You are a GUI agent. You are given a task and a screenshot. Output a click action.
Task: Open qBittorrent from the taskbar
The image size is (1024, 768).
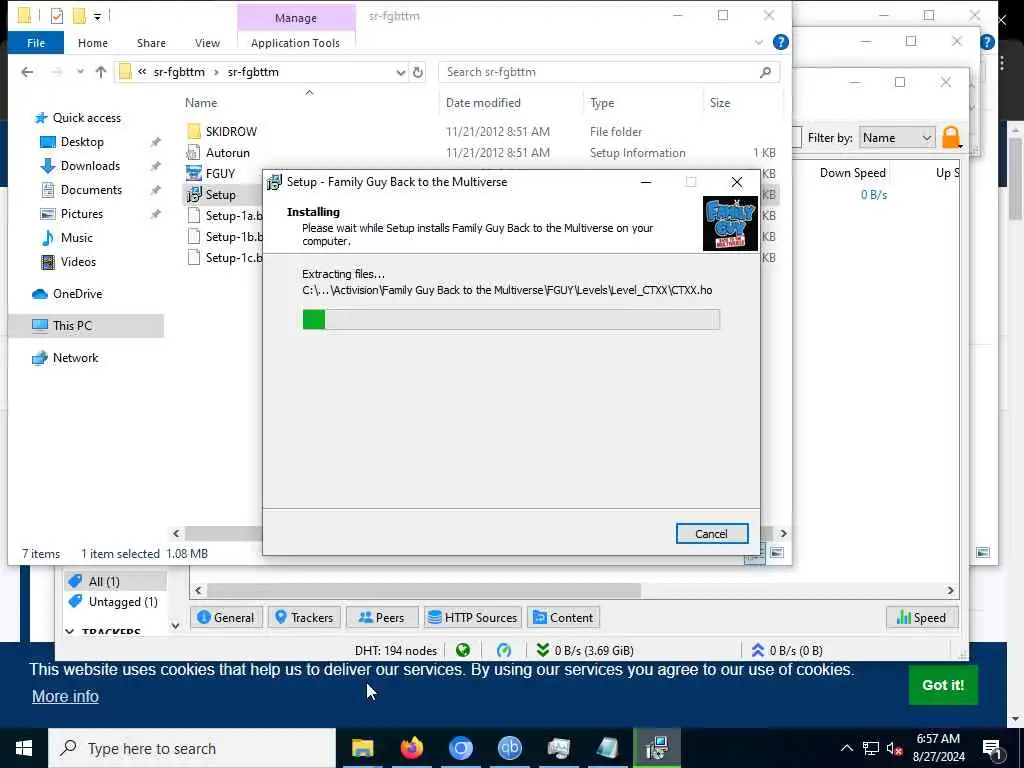click(509, 748)
